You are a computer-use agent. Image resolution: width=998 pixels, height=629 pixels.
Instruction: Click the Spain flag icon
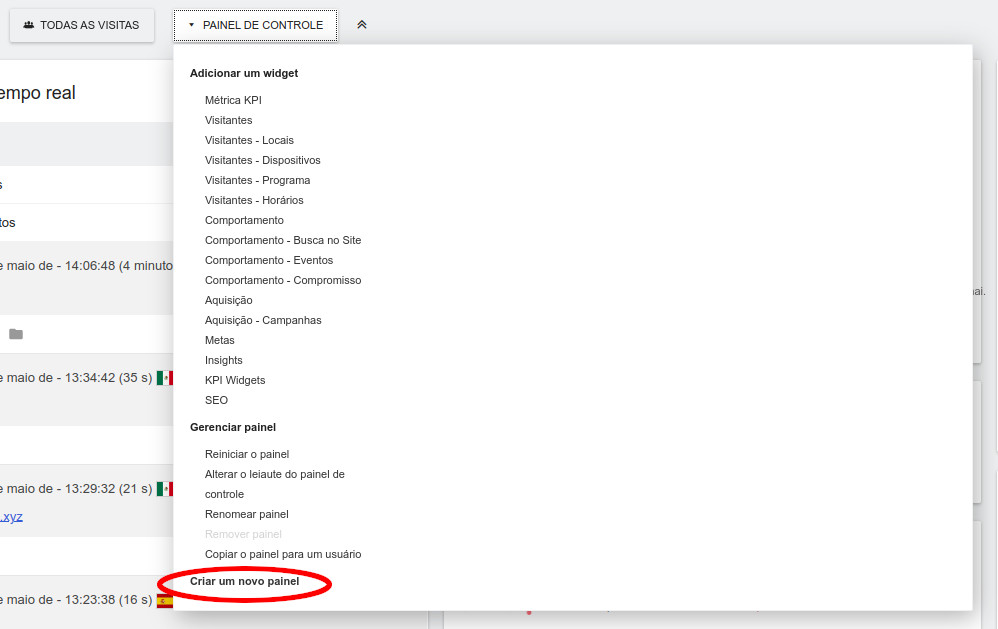click(x=165, y=601)
